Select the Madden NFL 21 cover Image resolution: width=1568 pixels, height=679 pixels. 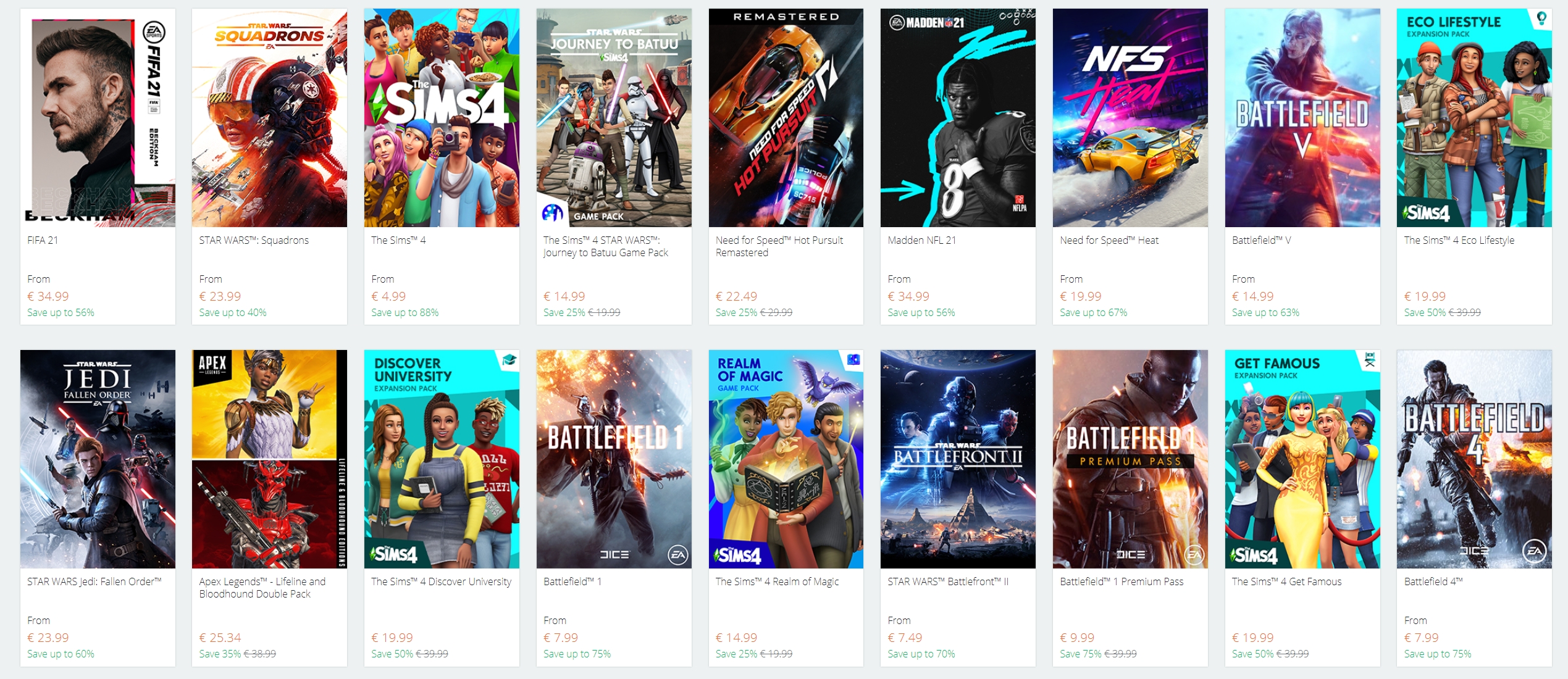[958, 117]
